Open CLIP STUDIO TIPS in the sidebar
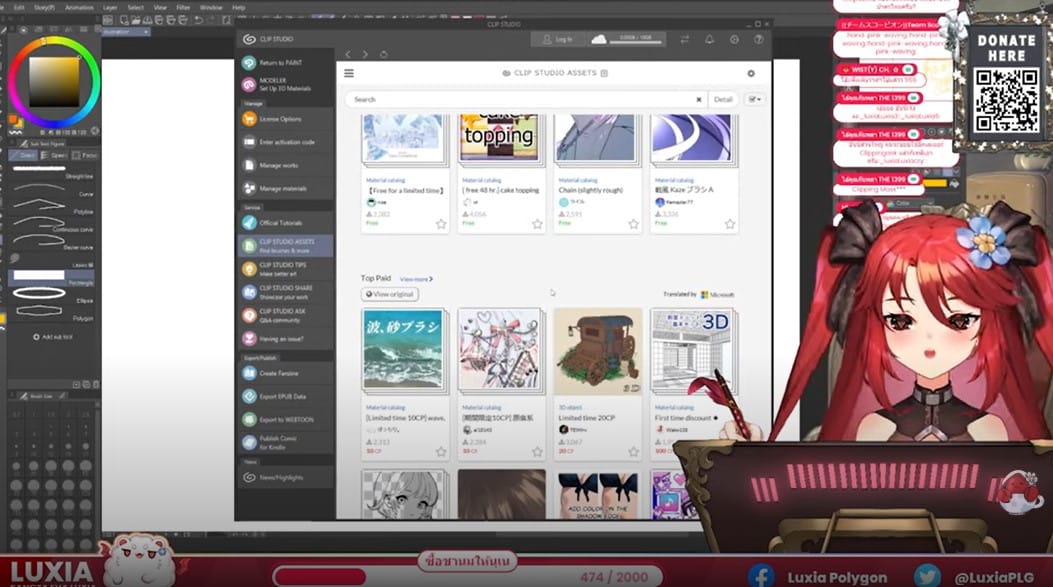The image size is (1053, 587). coord(285,269)
